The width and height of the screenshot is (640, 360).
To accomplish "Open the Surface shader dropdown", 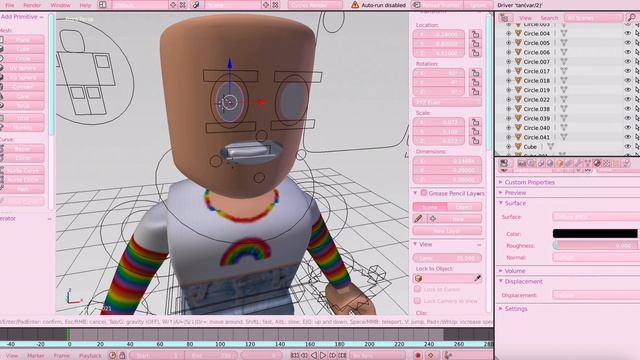I will [596, 217].
